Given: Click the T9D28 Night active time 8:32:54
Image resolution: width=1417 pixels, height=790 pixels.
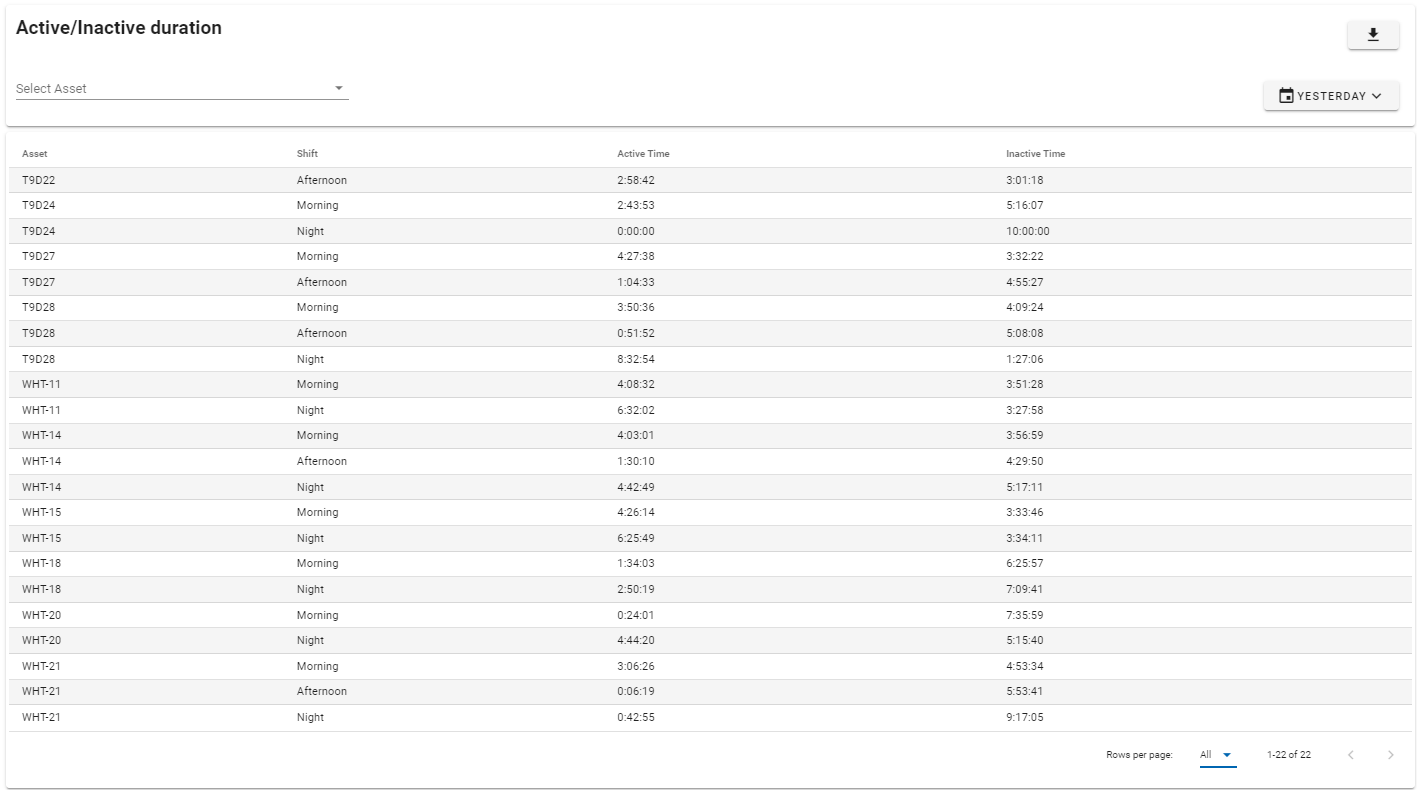Looking at the screenshot, I should tap(636, 359).
